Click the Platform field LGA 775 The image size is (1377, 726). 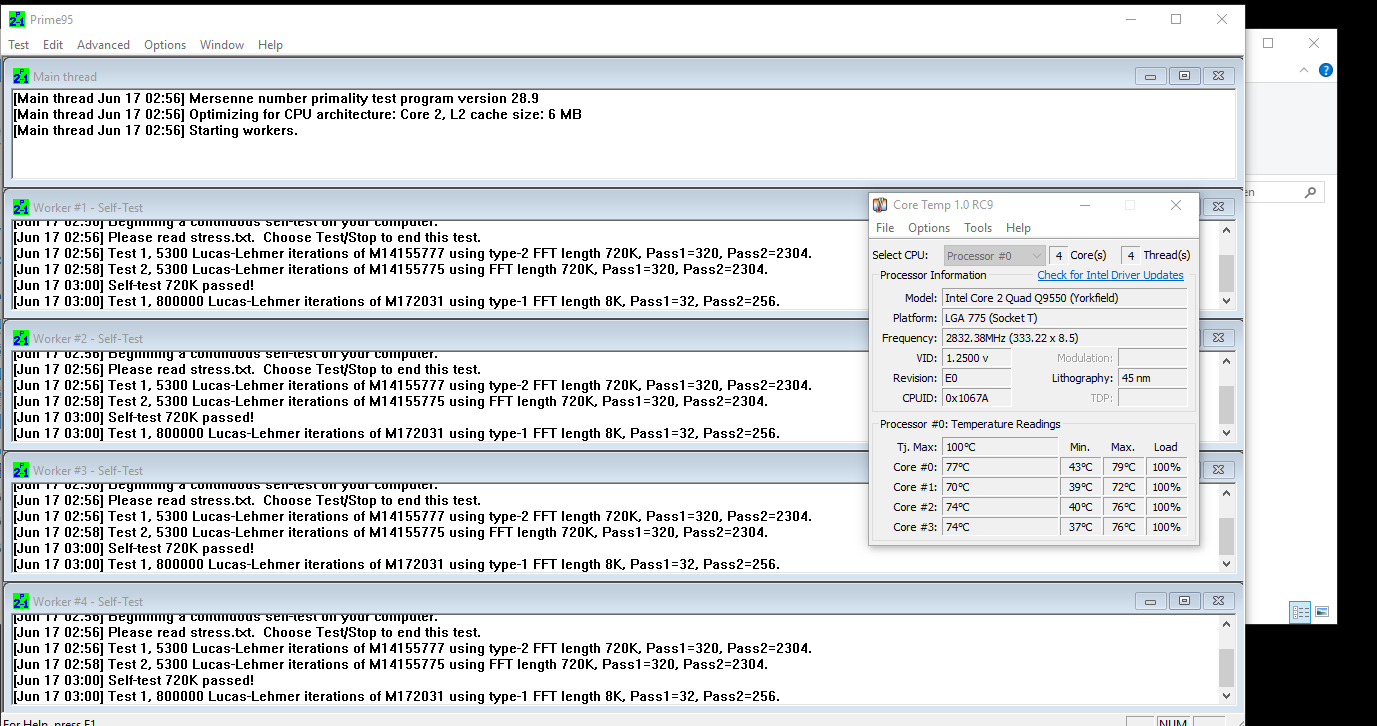(1065, 318)
